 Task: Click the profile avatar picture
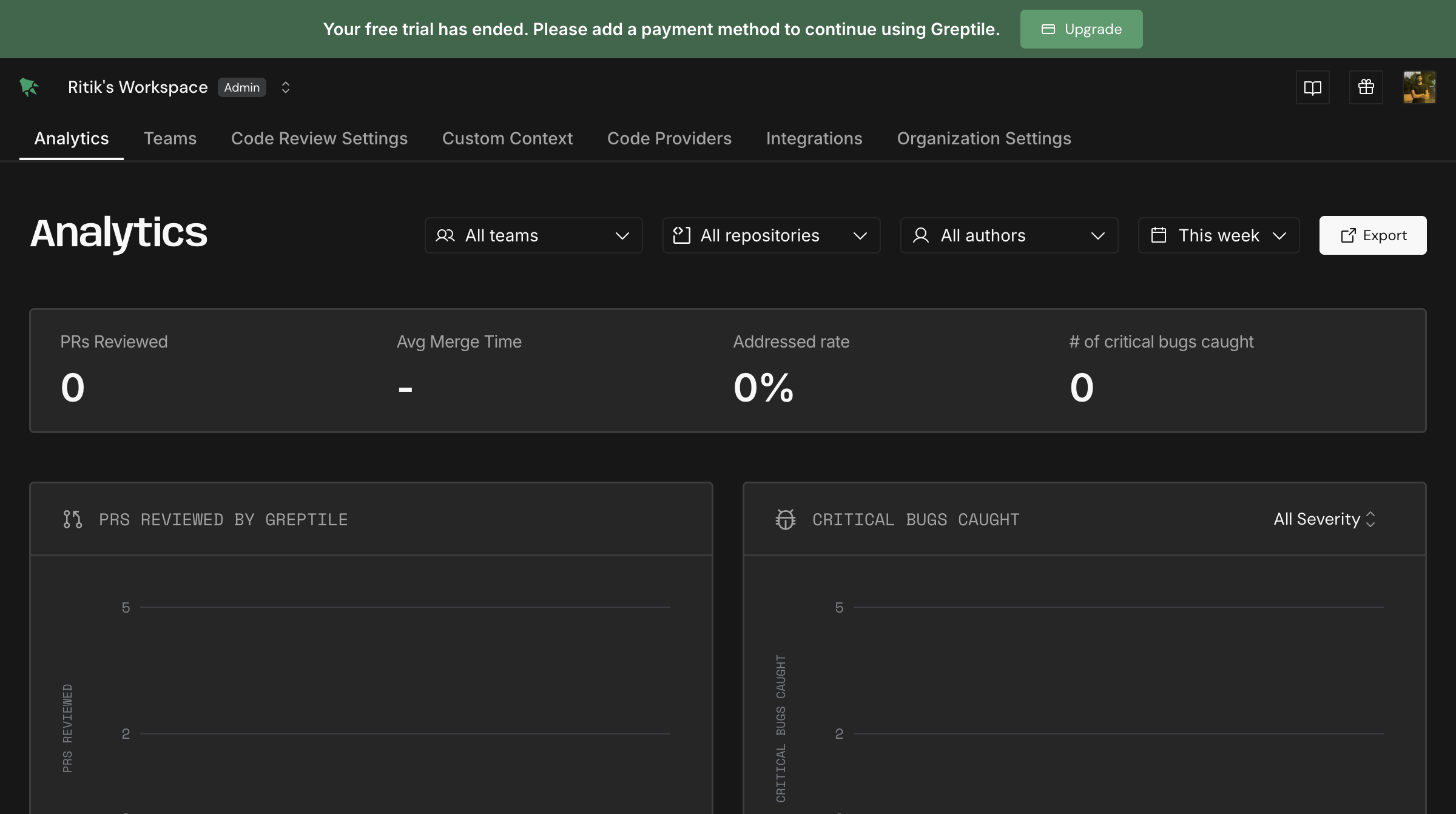(1418, 87)
